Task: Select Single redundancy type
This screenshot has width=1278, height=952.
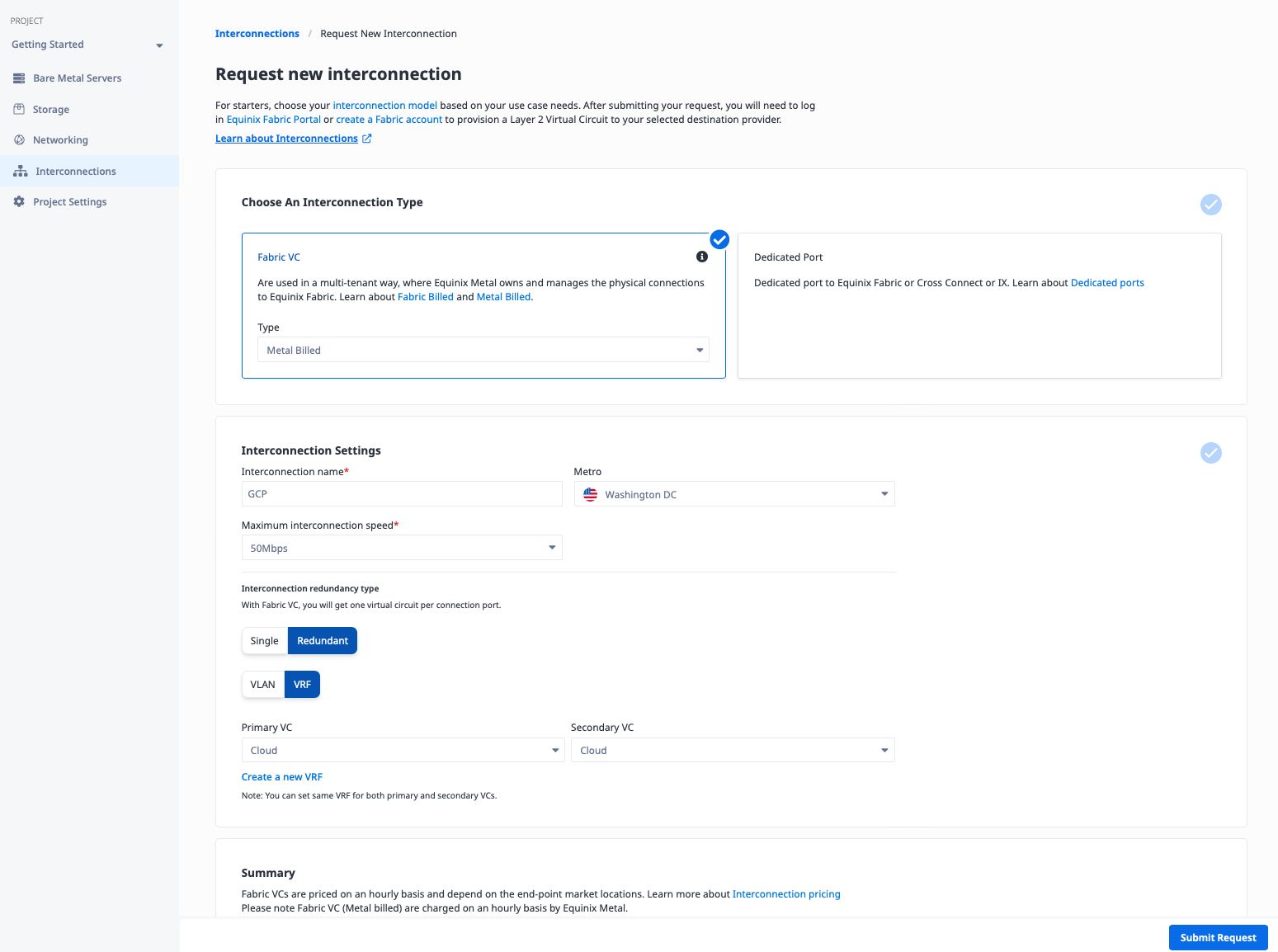Action: point(265,641)
